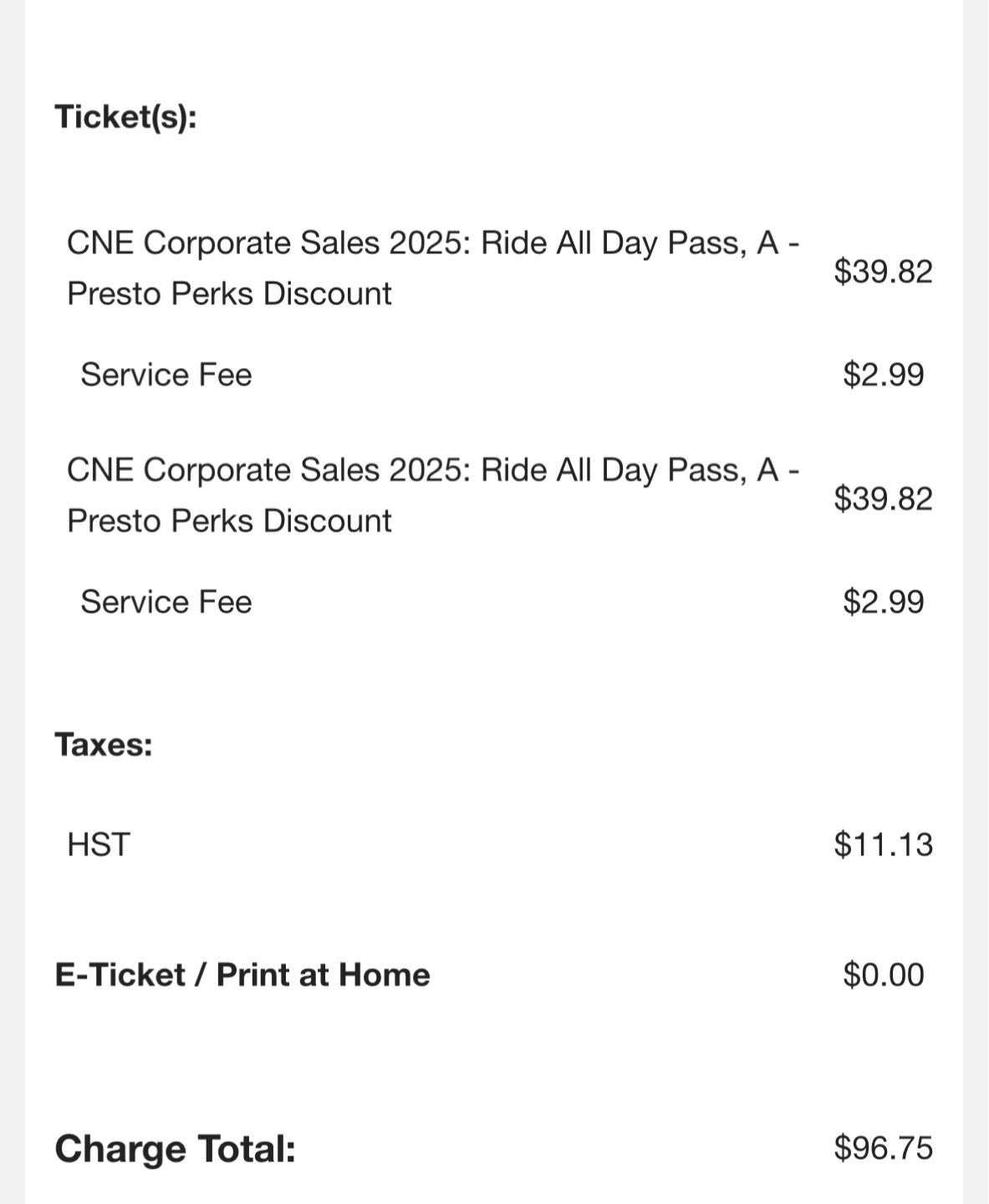Select the $0.00 delivery fee amount
The height and width of the screenshot is (1204, 989).
point(883,975)
